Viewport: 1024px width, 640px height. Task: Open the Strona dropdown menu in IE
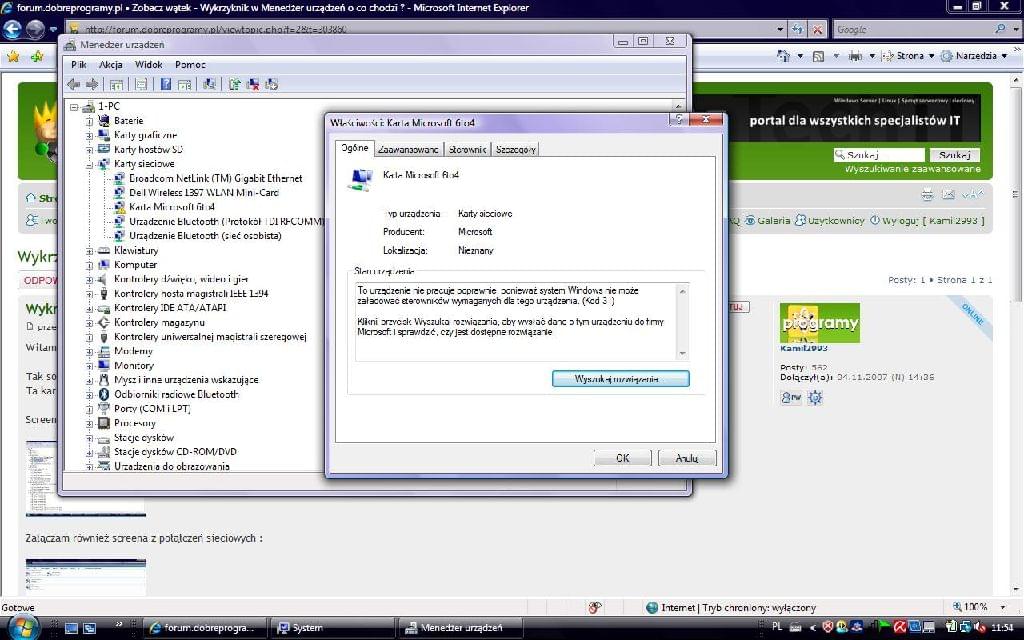point(908,56)
